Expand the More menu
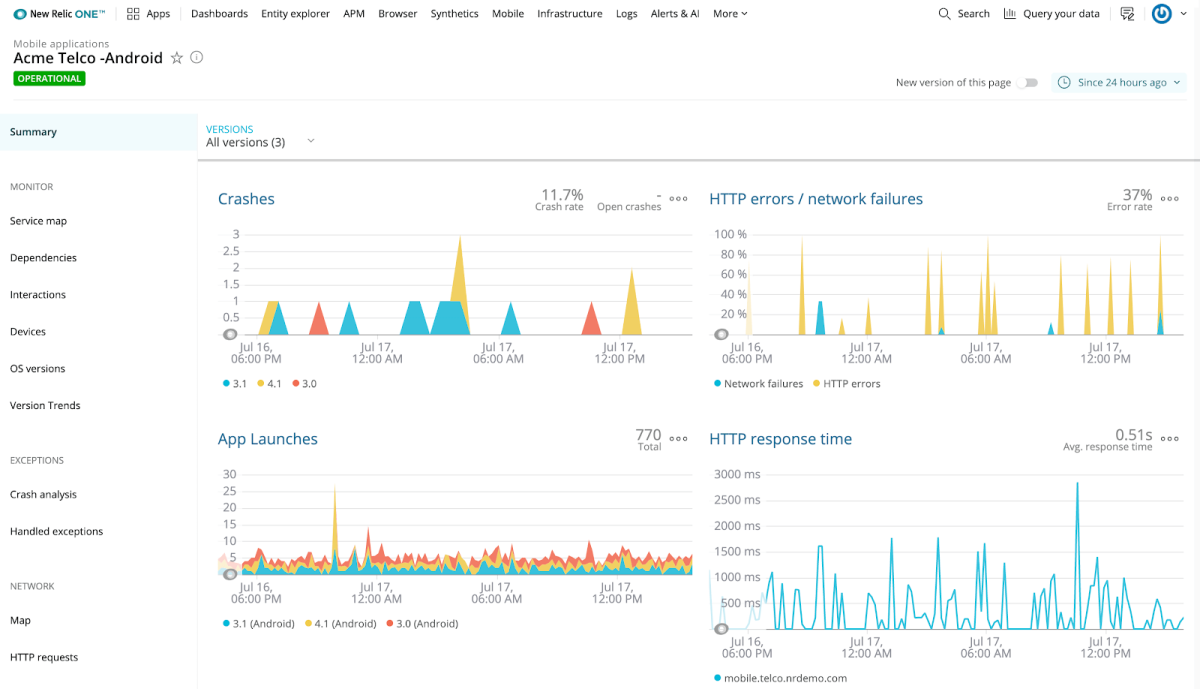 point(730,14)
